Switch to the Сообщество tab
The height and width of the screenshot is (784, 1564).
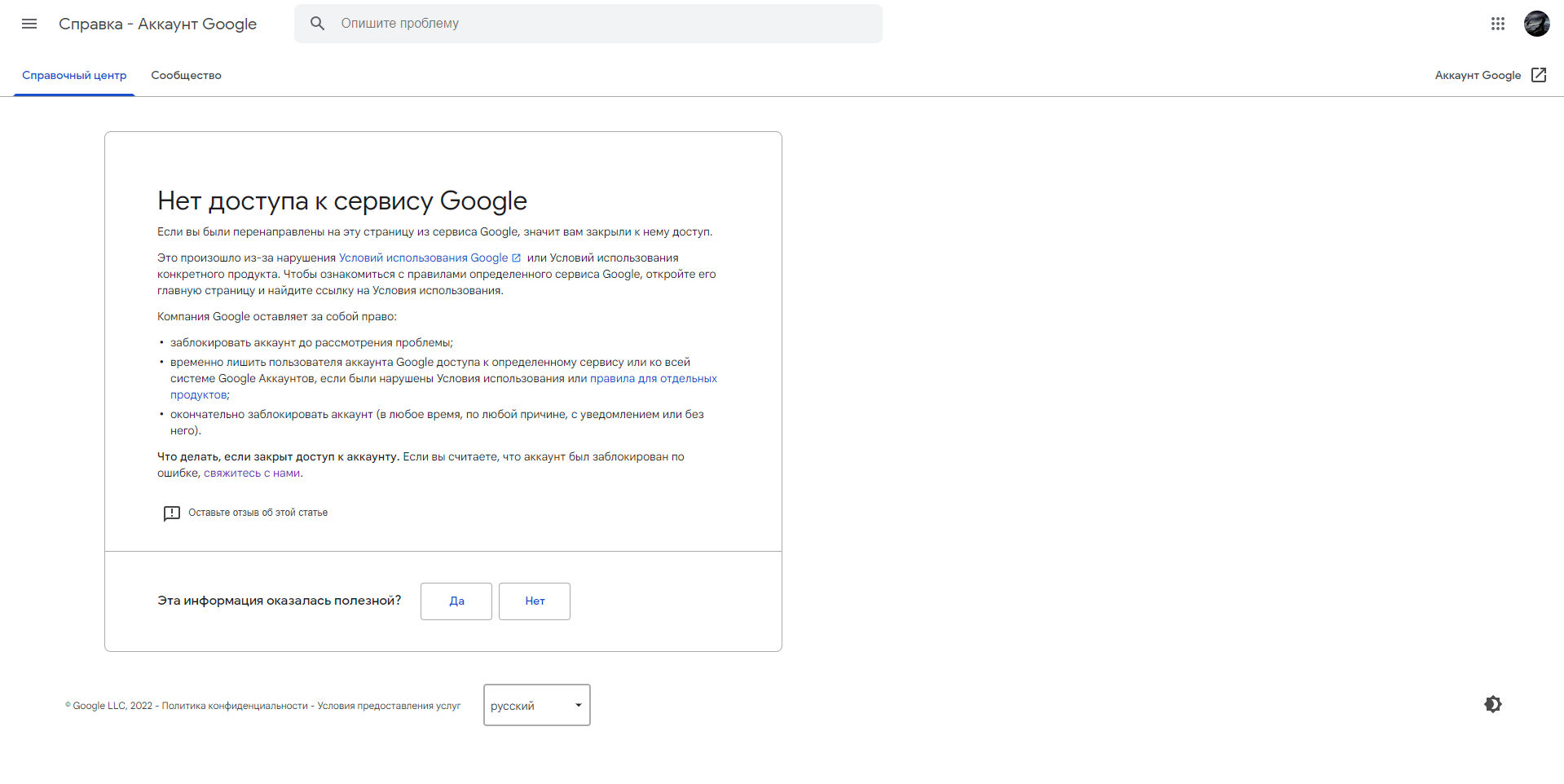[x=187, y=76]
